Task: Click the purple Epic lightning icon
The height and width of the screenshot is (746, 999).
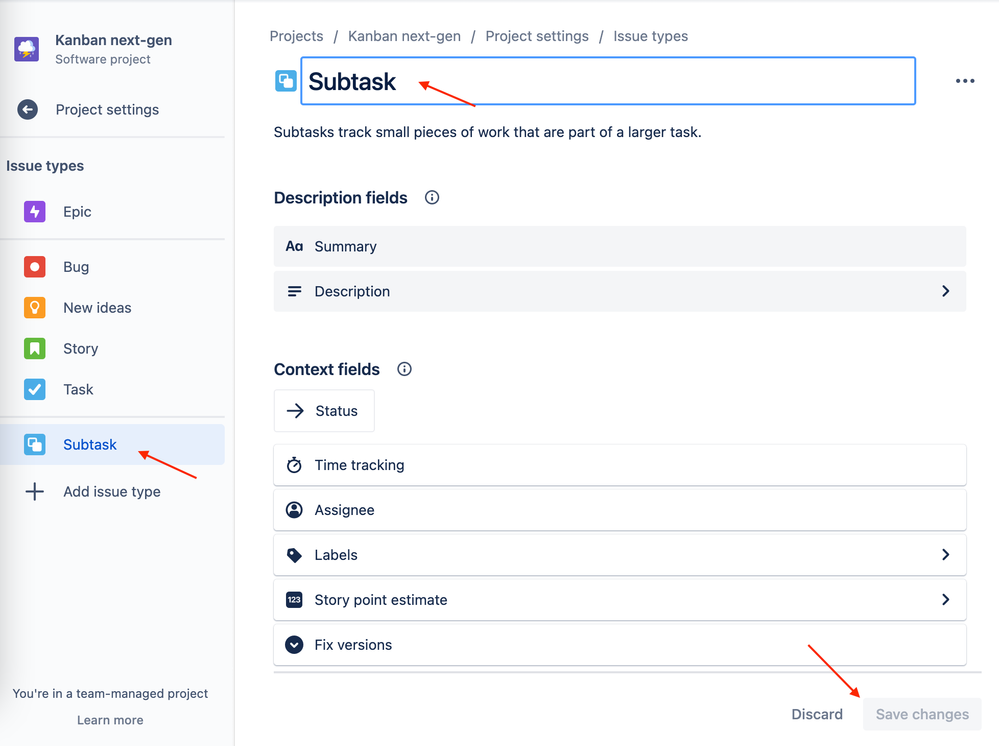Action: (x=34, y=212)
